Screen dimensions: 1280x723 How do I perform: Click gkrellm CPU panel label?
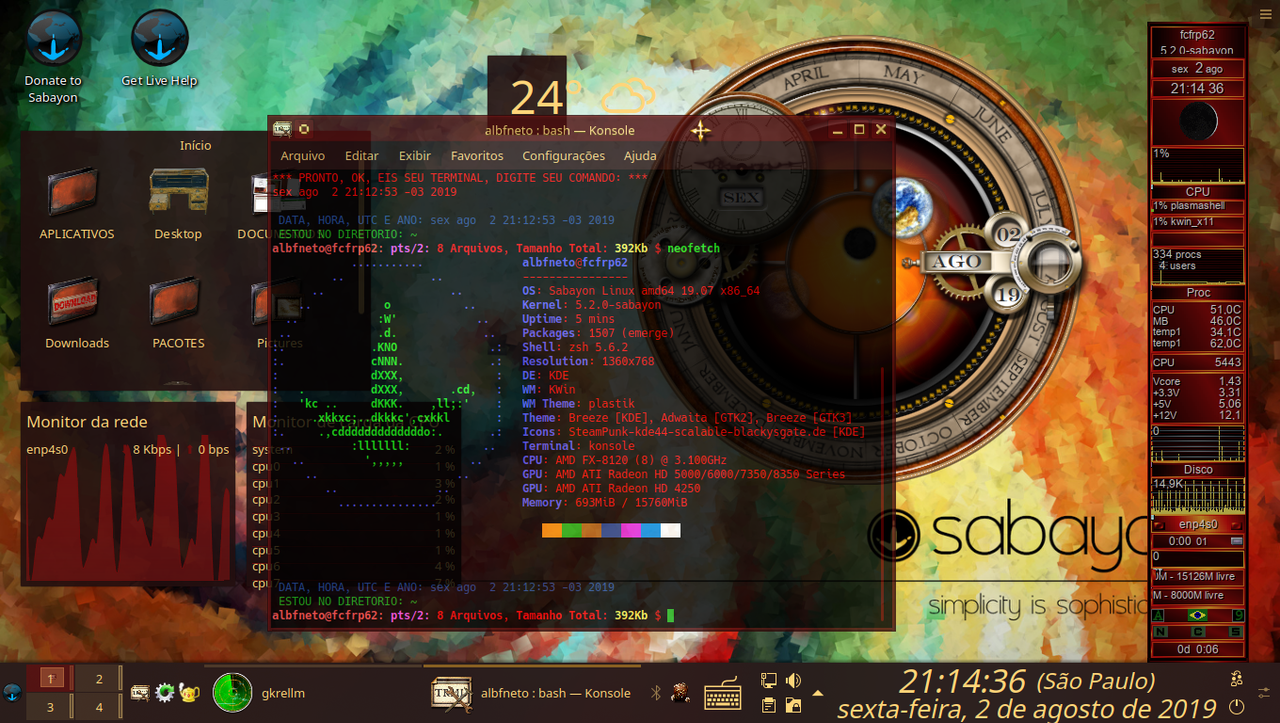(x=1197, y=191)
